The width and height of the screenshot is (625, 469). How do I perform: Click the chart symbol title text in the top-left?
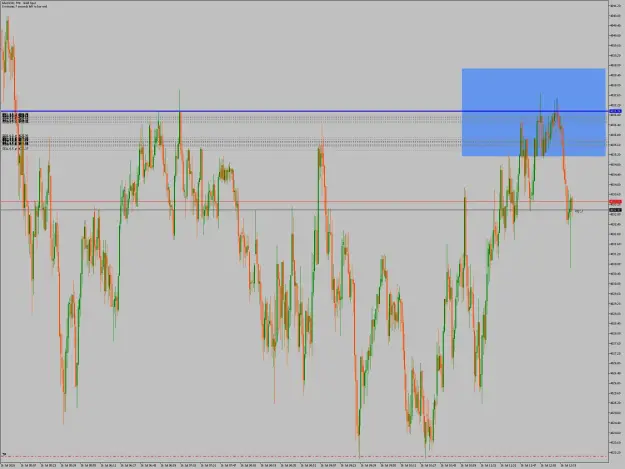point(19,3)
